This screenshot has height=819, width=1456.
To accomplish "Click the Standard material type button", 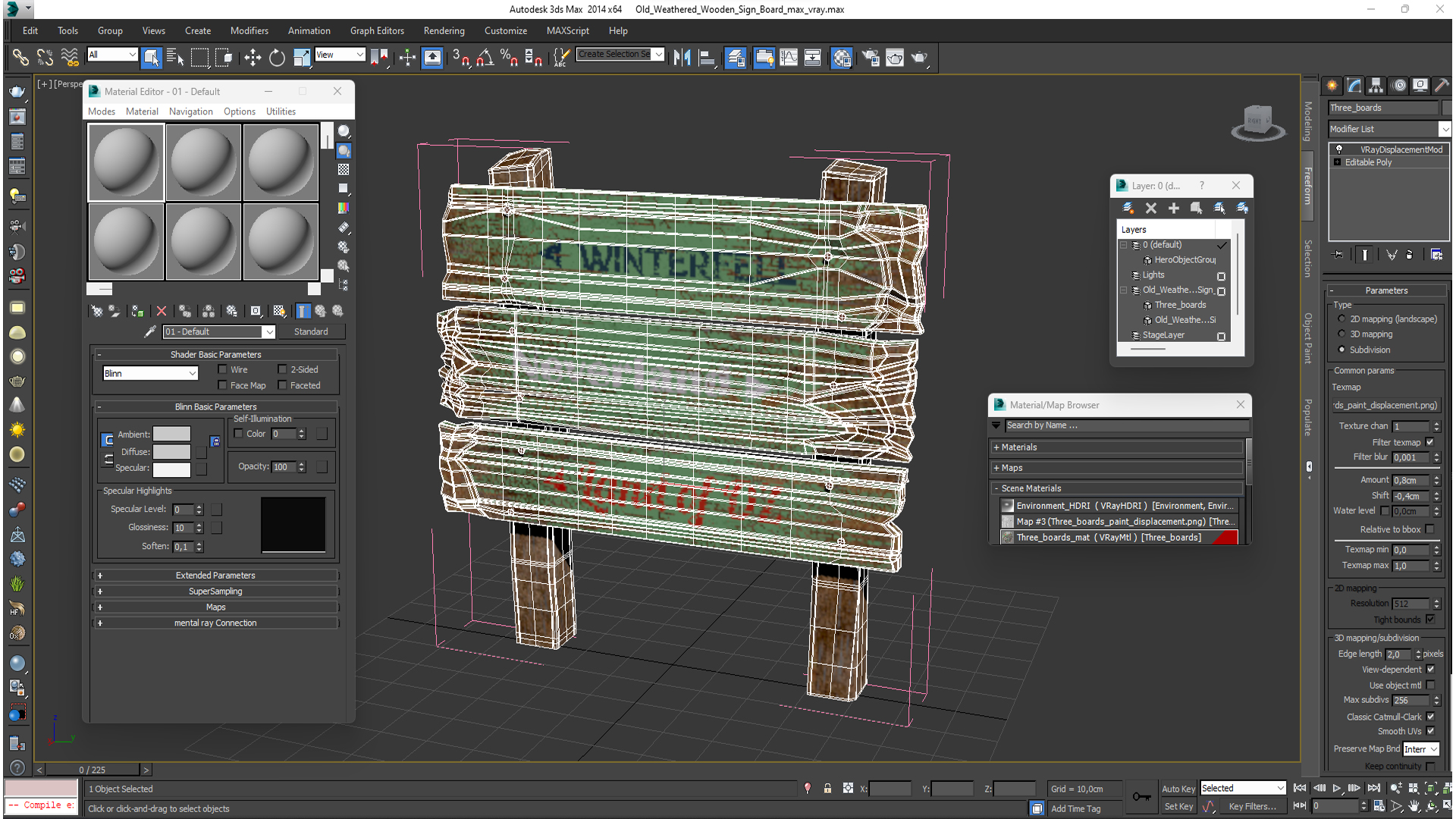I will point(311,331).
